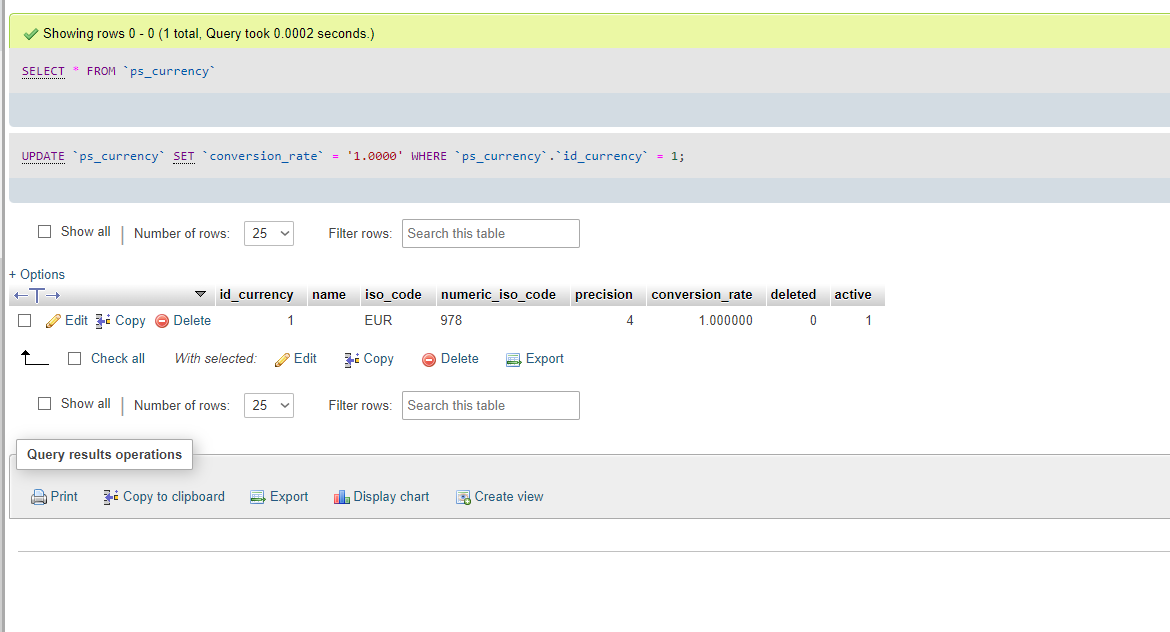
Task: Click the iso_code cell EUR
Action: click(x=378, y=320)
